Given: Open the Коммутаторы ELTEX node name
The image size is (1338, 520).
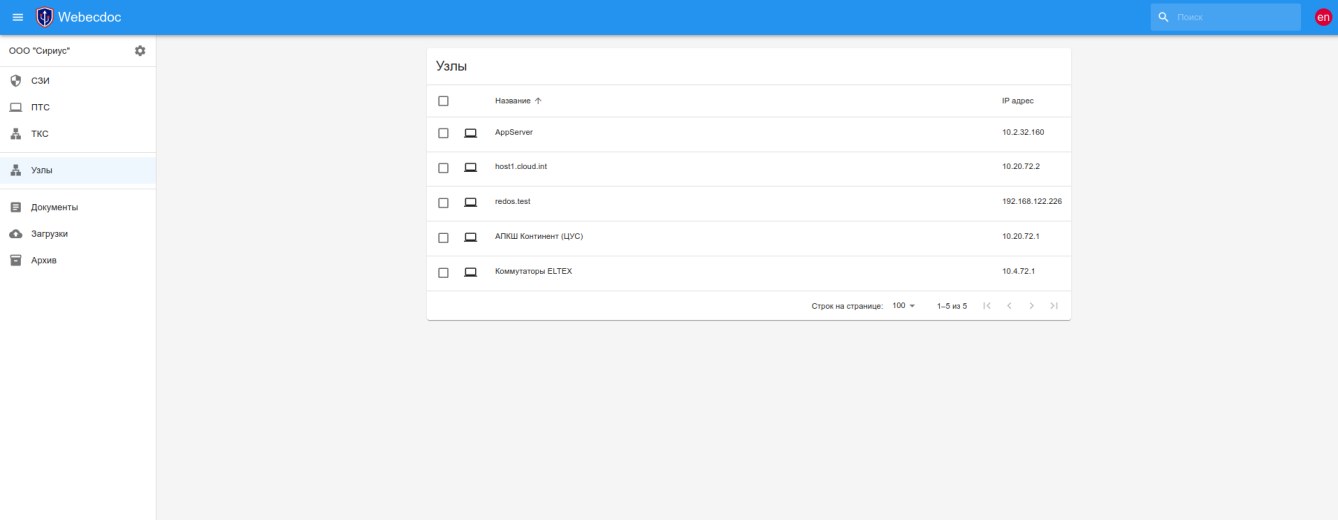Looking at the screenshot, I should pos(533,271).
